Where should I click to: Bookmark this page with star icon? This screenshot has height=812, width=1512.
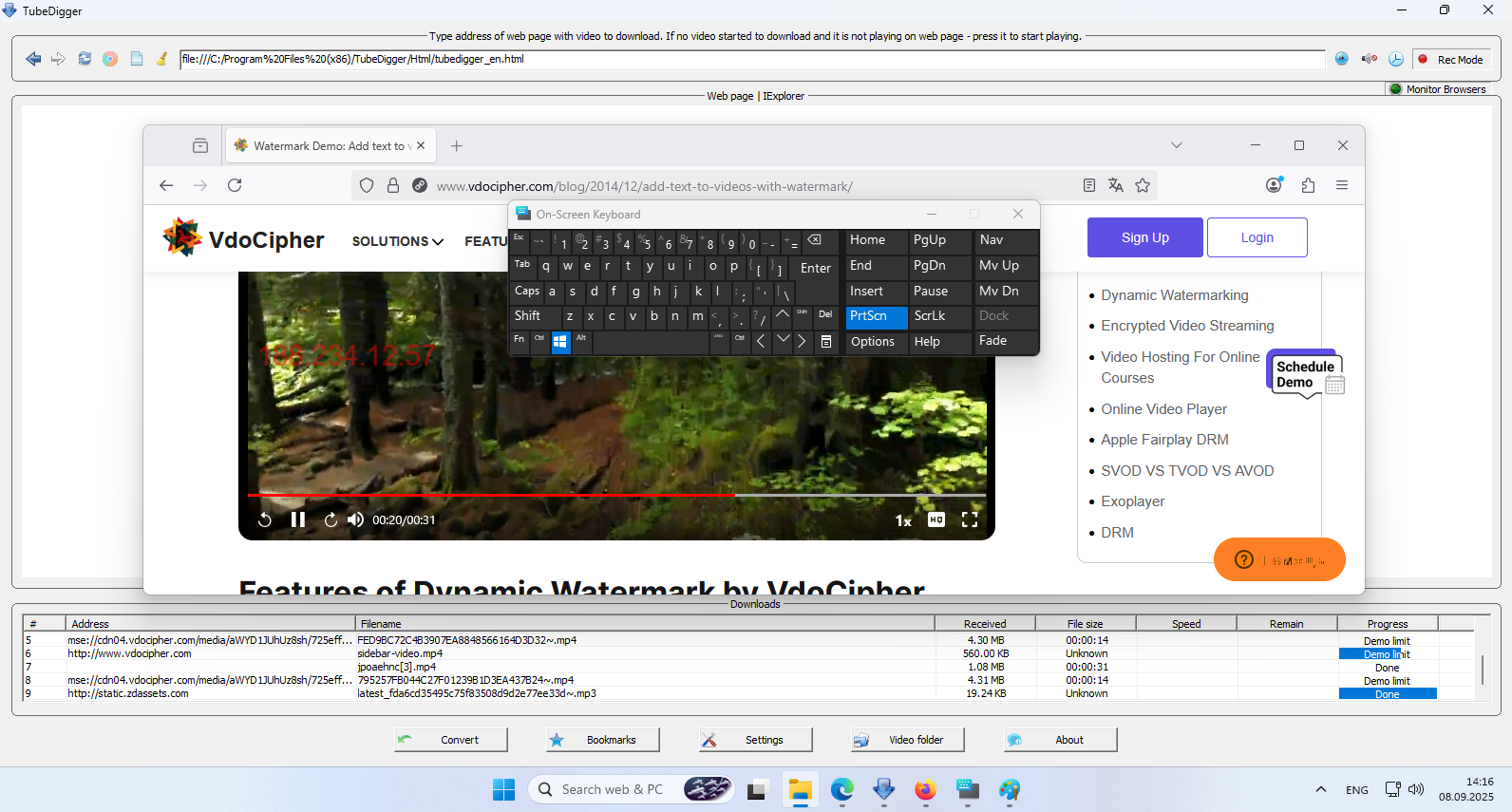(1143, 185)
